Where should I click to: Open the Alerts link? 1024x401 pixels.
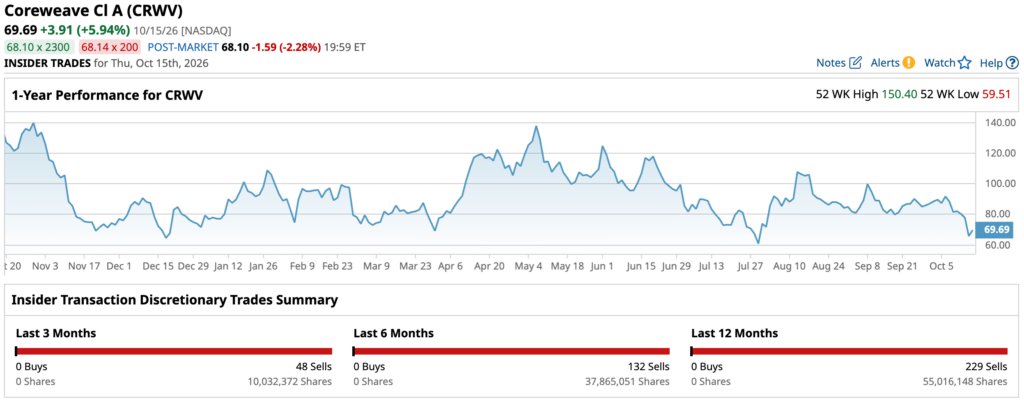point(885,63)
